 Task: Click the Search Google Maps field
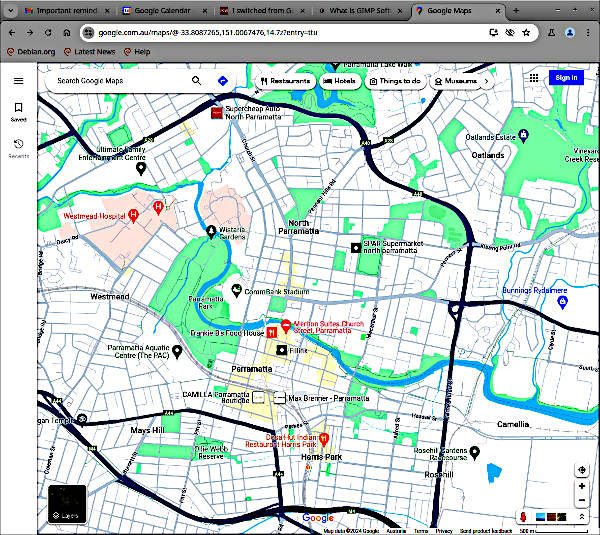[120, 80]
